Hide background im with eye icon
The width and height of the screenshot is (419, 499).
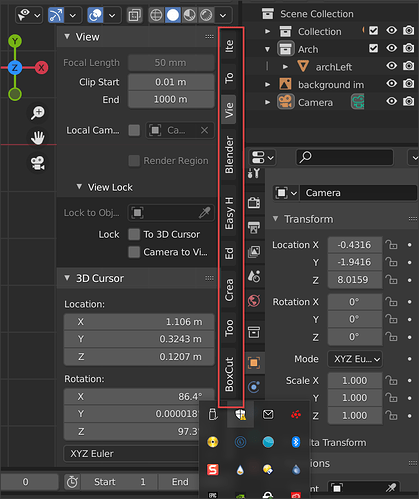392,84
